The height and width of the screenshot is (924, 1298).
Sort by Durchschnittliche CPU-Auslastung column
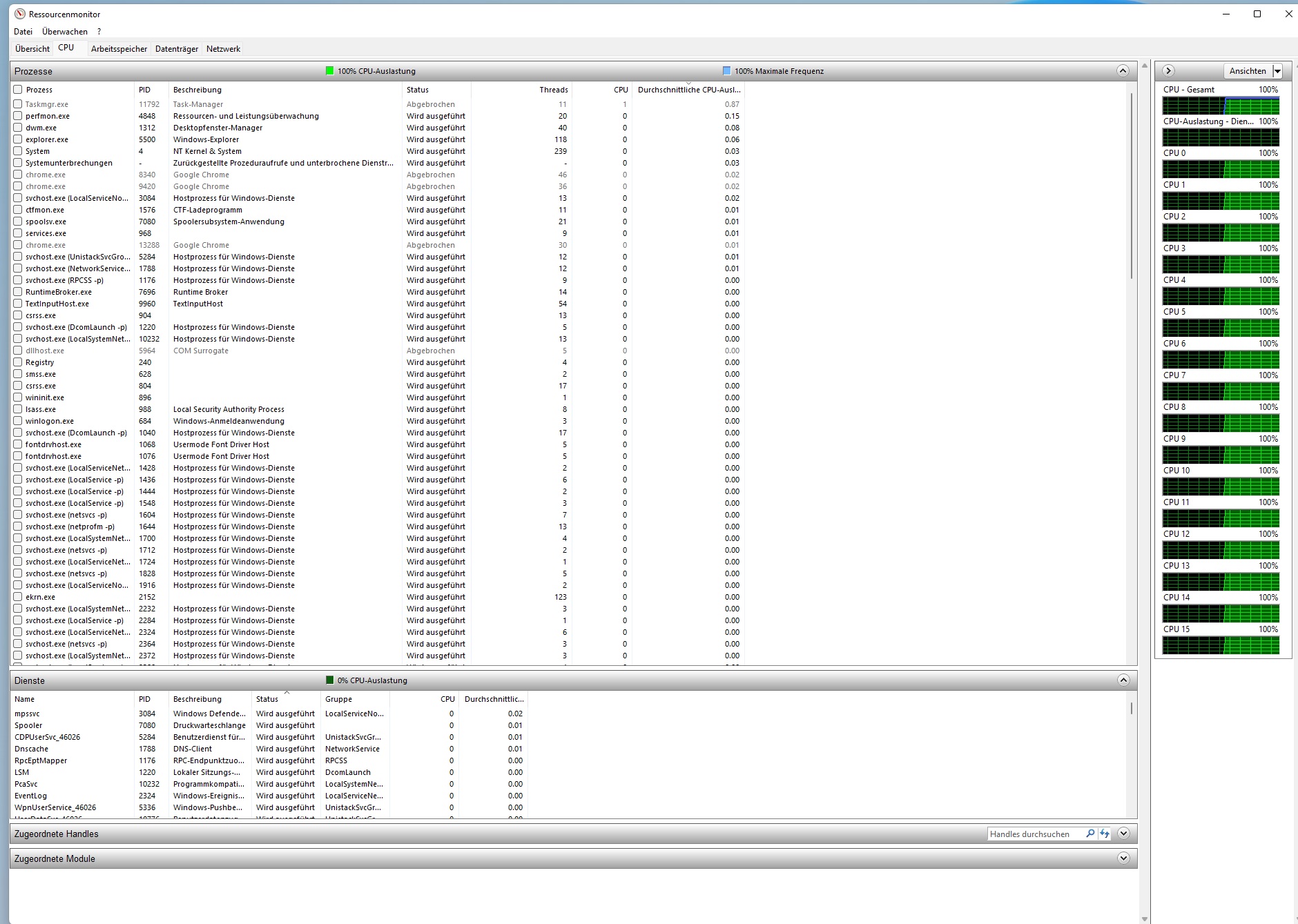point(688,90)
